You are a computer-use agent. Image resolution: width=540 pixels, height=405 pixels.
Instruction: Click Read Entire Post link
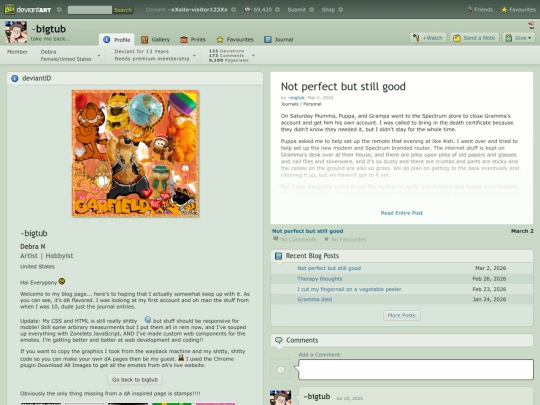[402, 213]
